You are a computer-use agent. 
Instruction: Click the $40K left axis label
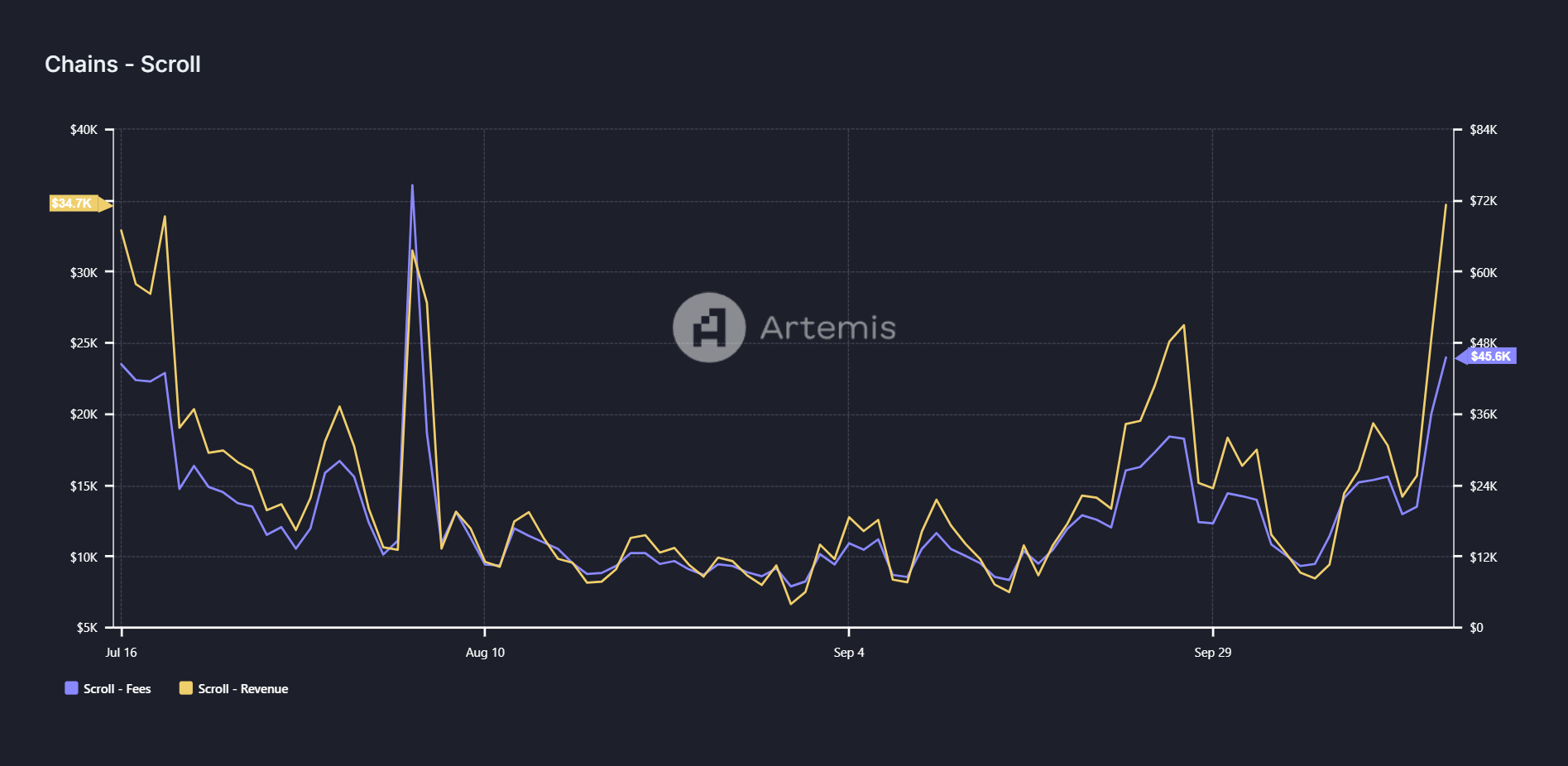coord(84,130)
